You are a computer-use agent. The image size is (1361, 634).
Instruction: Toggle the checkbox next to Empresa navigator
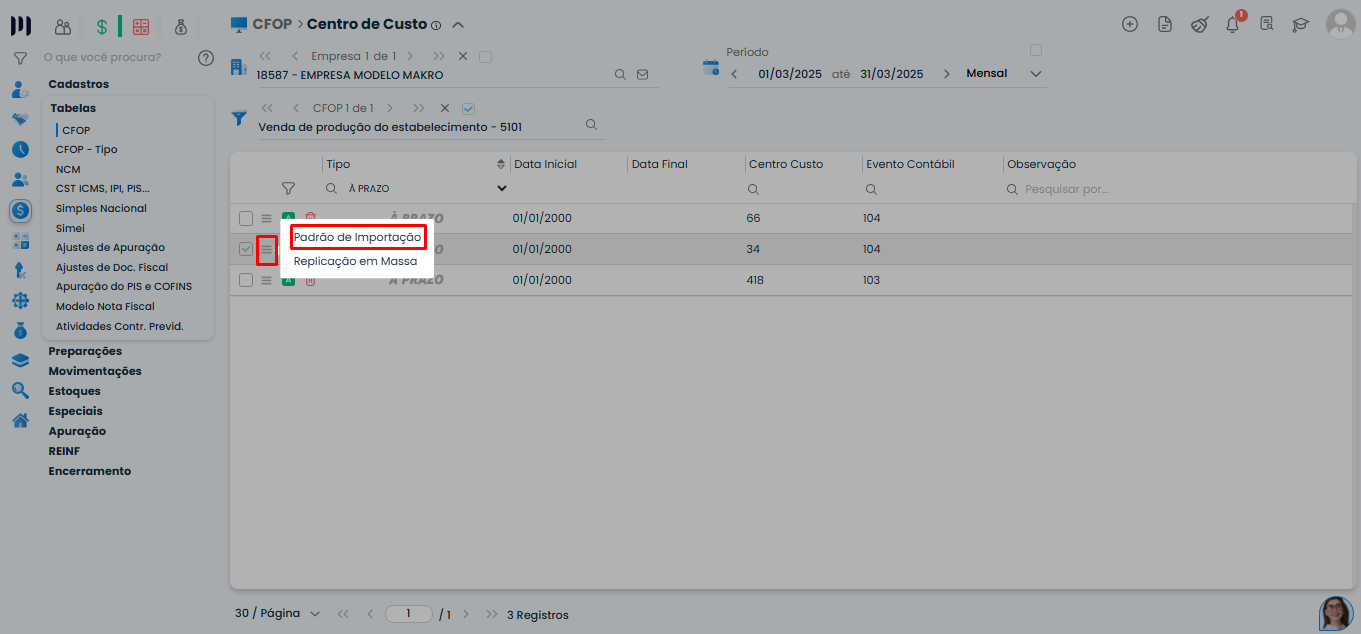(486, 57)
